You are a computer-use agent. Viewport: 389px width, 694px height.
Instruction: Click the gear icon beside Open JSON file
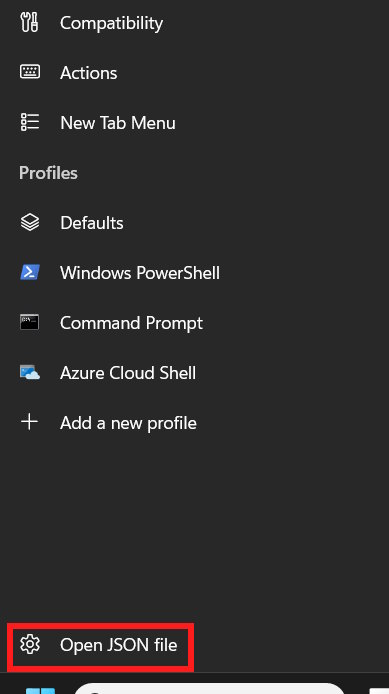(30, 644)
